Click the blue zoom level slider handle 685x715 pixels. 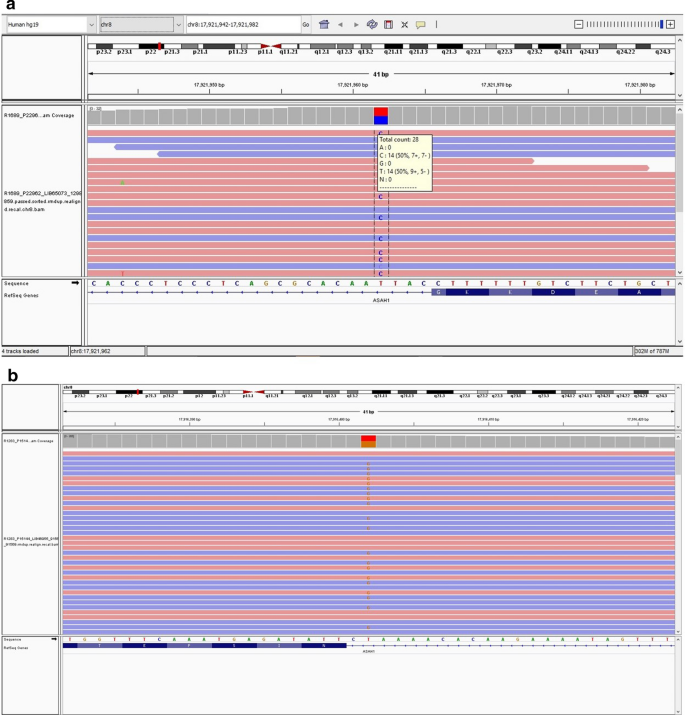661,24
